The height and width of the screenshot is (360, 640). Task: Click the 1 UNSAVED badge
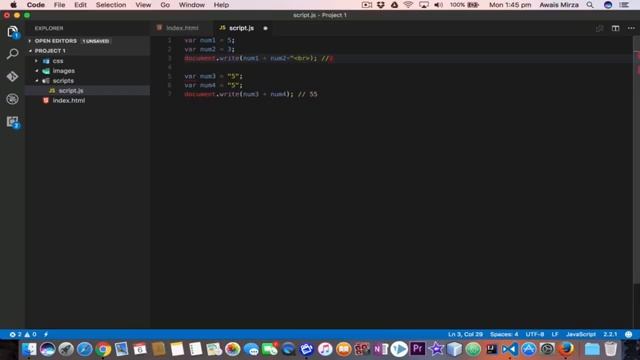pos(96,41)
